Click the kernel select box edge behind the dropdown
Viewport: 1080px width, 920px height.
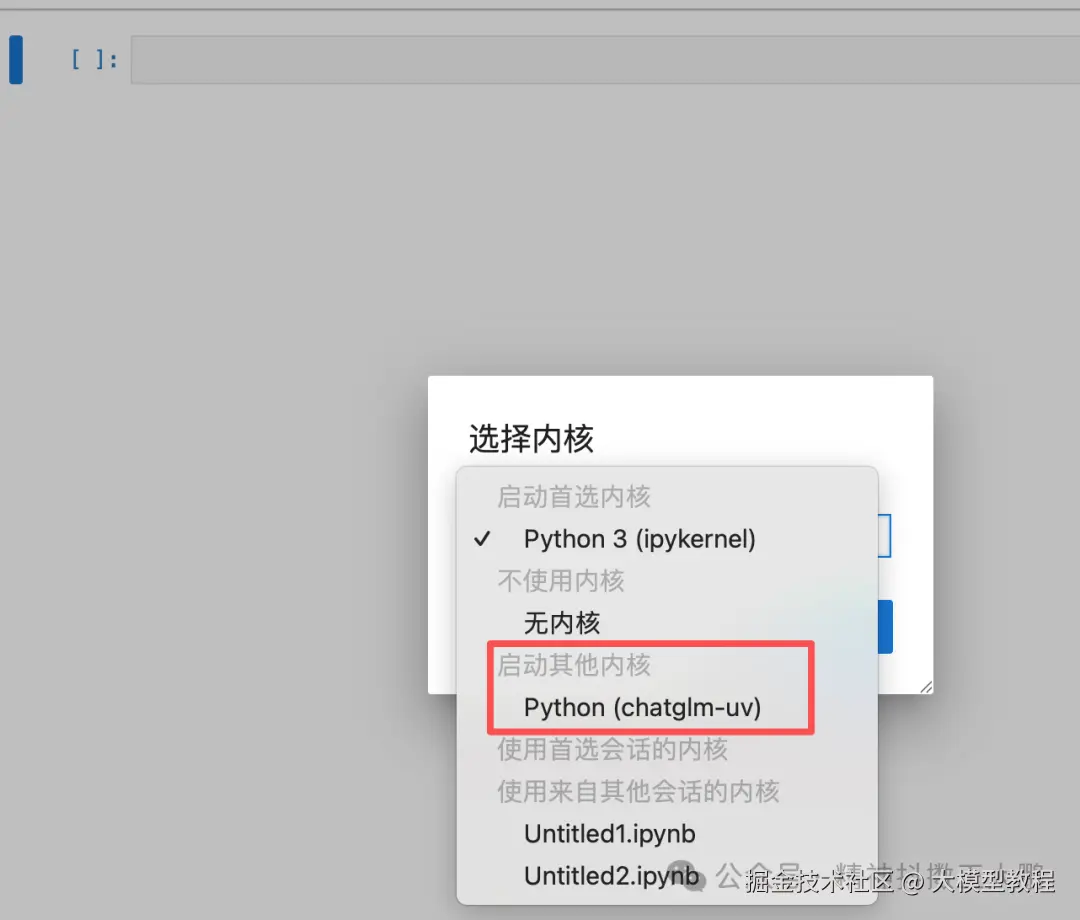884,536
